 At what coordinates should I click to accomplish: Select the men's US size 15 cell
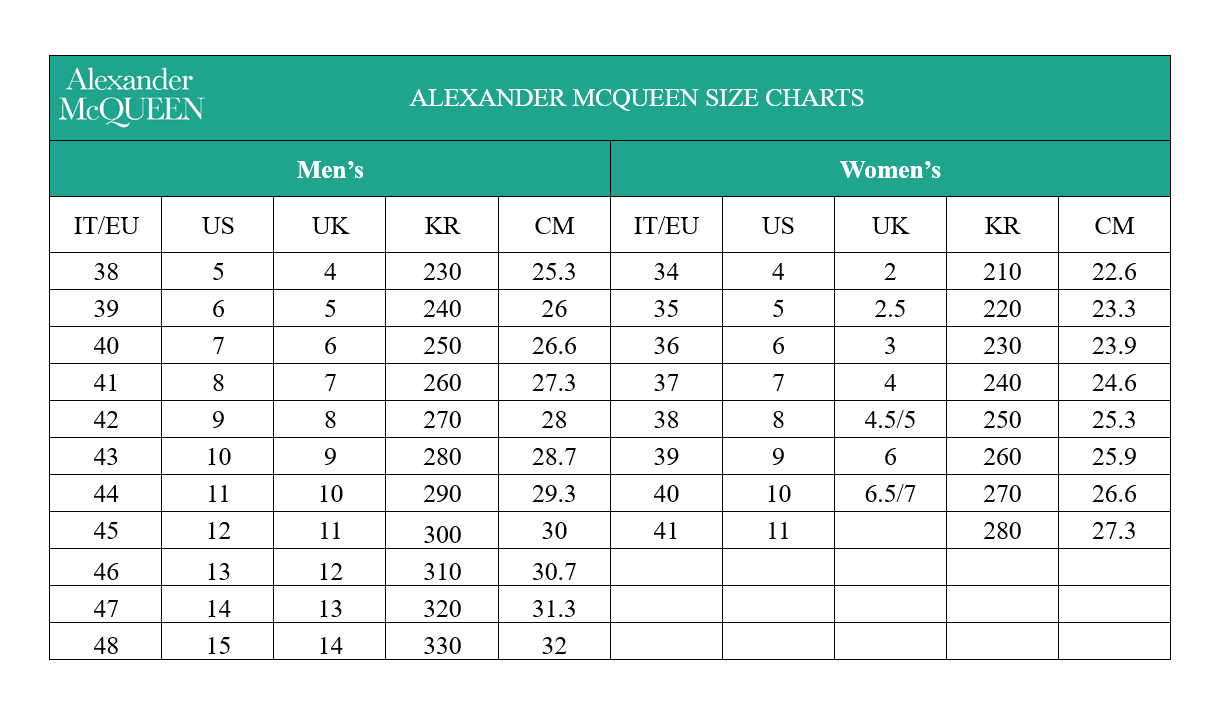(218, 645)
